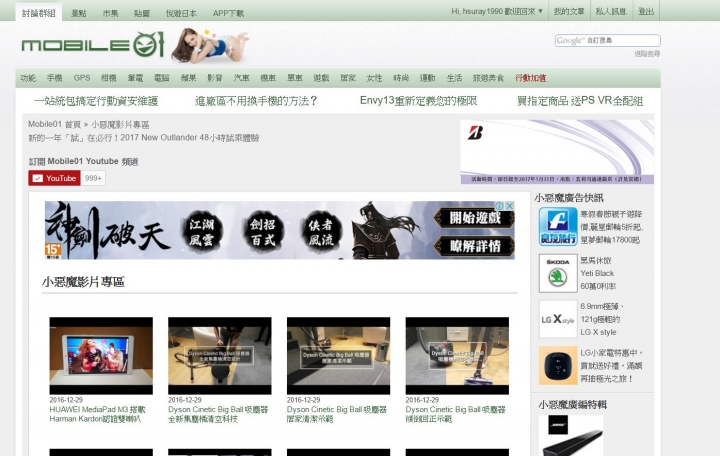
Task: Open 機車 category in nav bar
Action: [268, 78]
